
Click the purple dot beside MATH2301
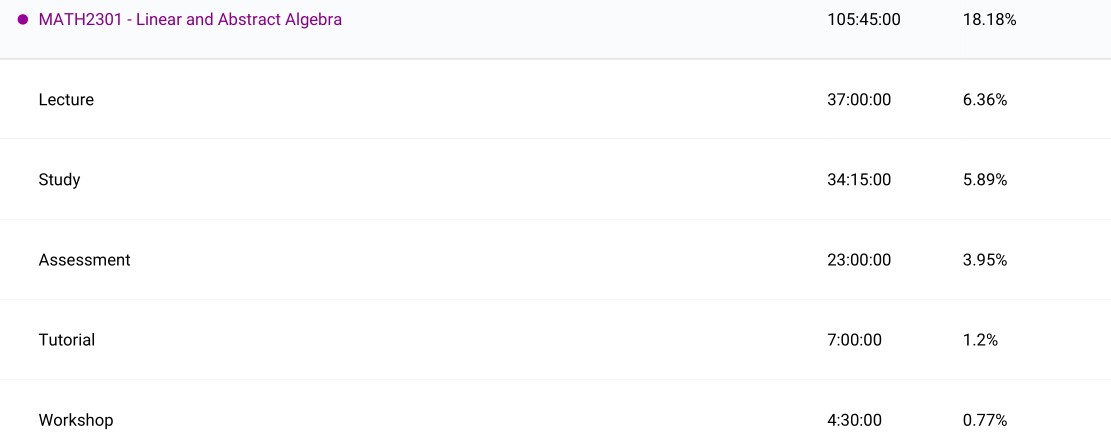[23, 20]
